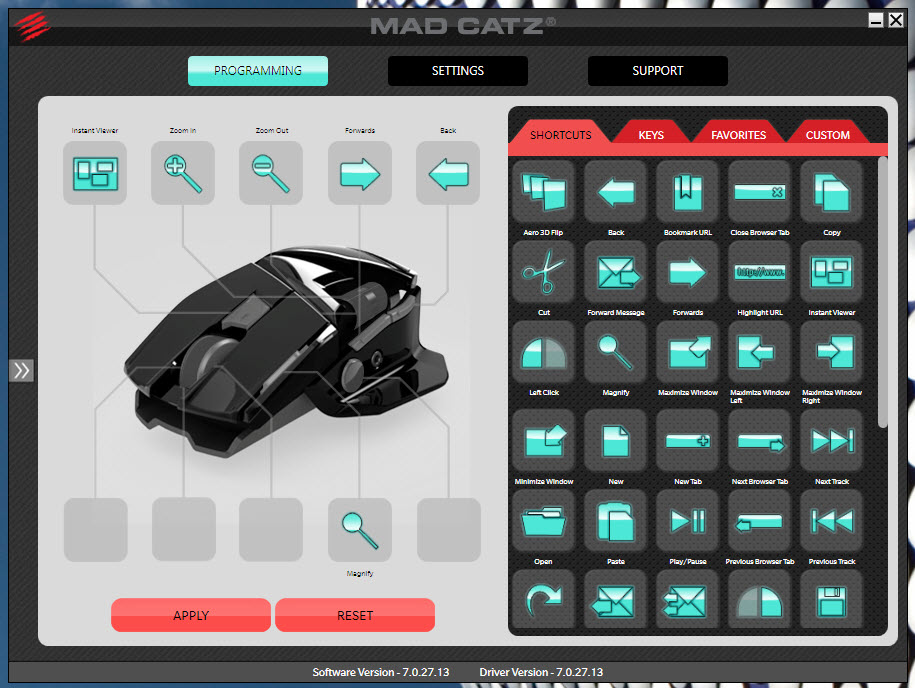
Task: Switch to the KEYS tab
Action: point(651,134)
